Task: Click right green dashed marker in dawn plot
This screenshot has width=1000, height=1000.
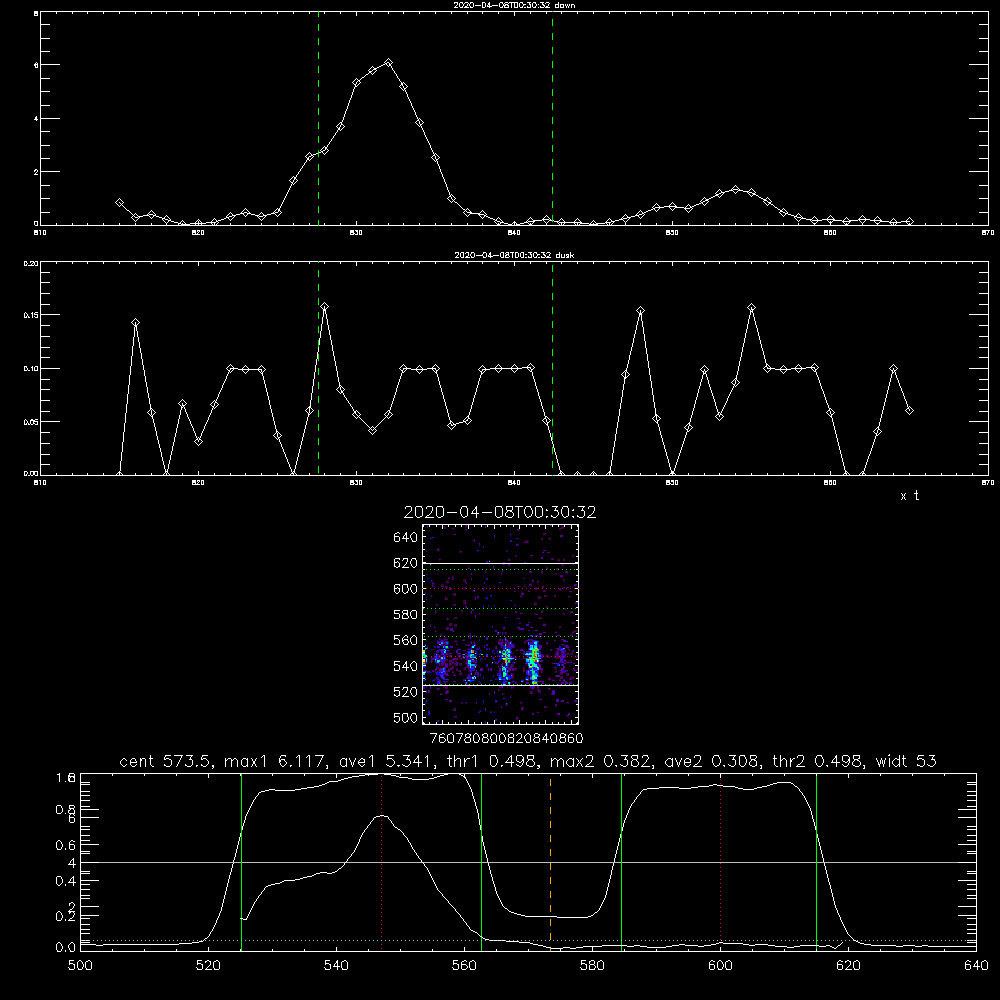Action: pyautogui.click(x=552, y=118)
